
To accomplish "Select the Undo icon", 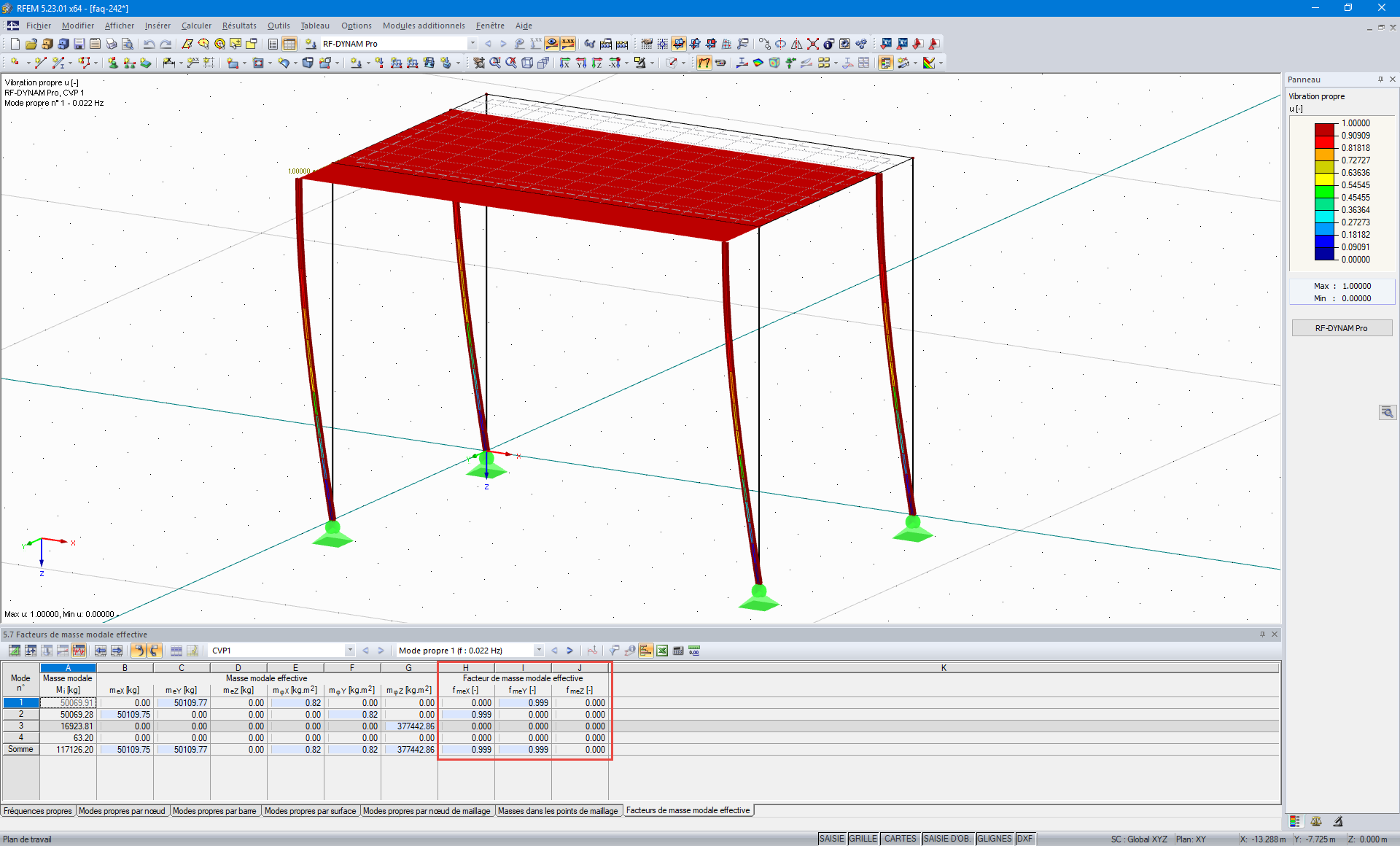I will point(149,44).
